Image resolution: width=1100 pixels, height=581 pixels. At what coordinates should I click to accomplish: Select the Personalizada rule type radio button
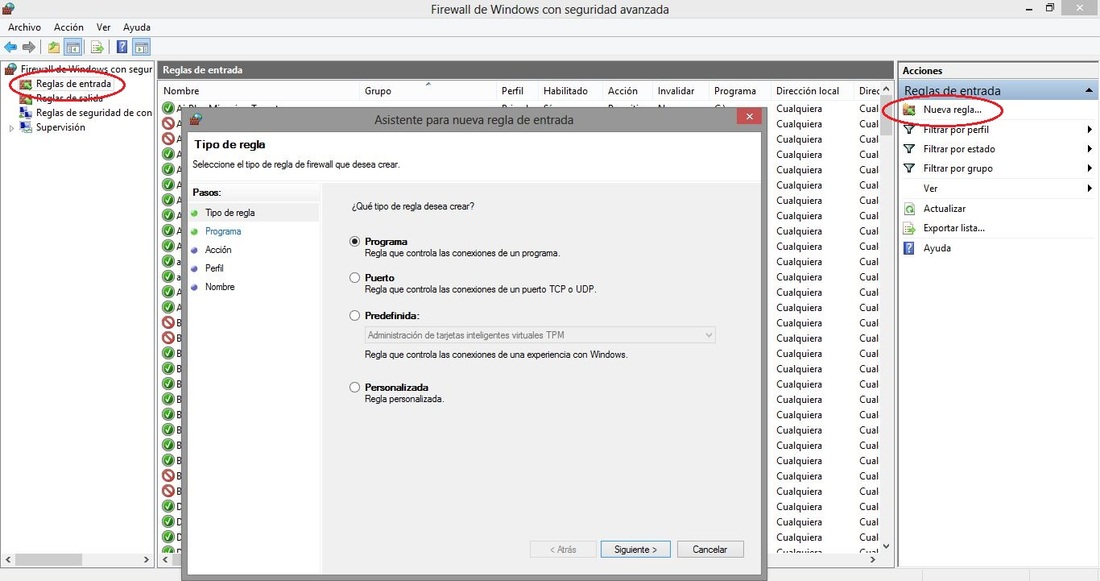tap(355, 387)
